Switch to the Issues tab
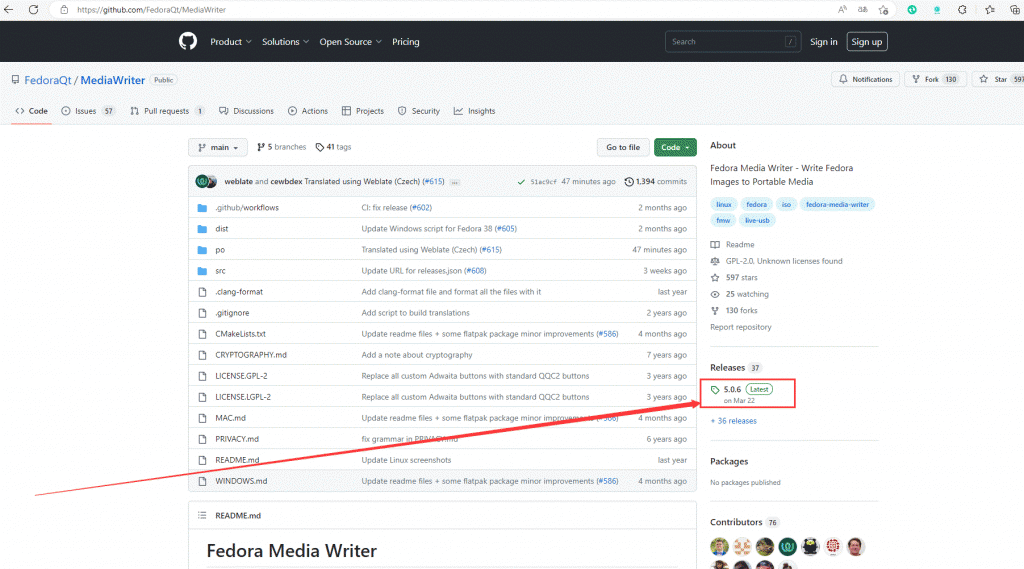 (x=87, y=111)
